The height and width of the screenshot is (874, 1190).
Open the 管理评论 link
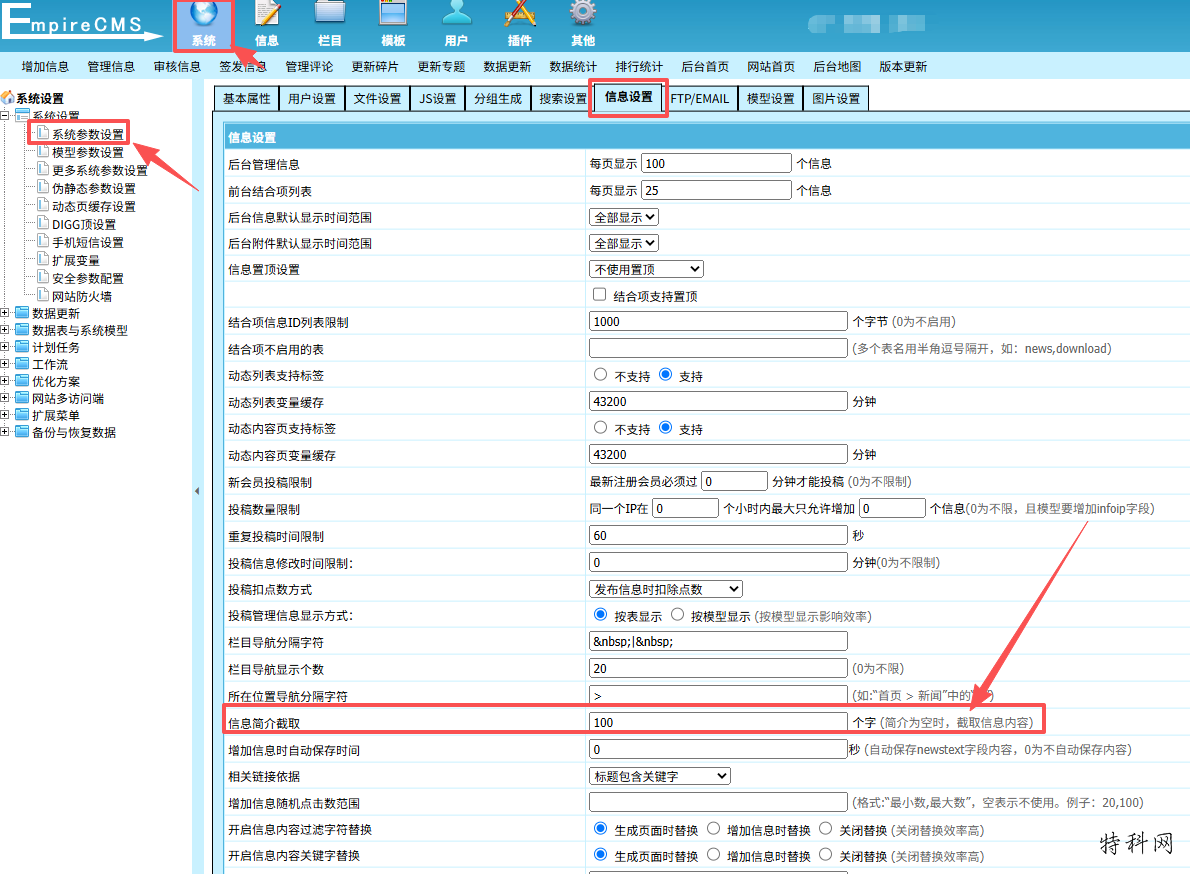309,67
